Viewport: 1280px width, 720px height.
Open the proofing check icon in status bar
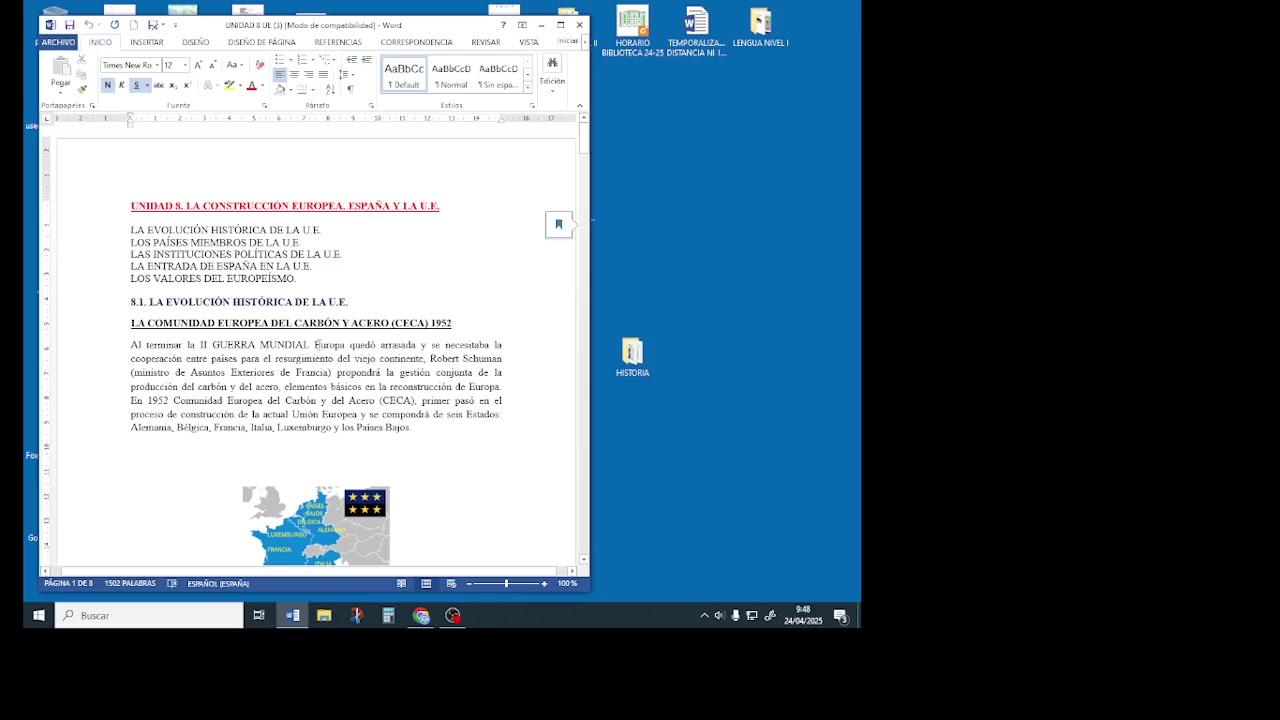tap(172, 583)
